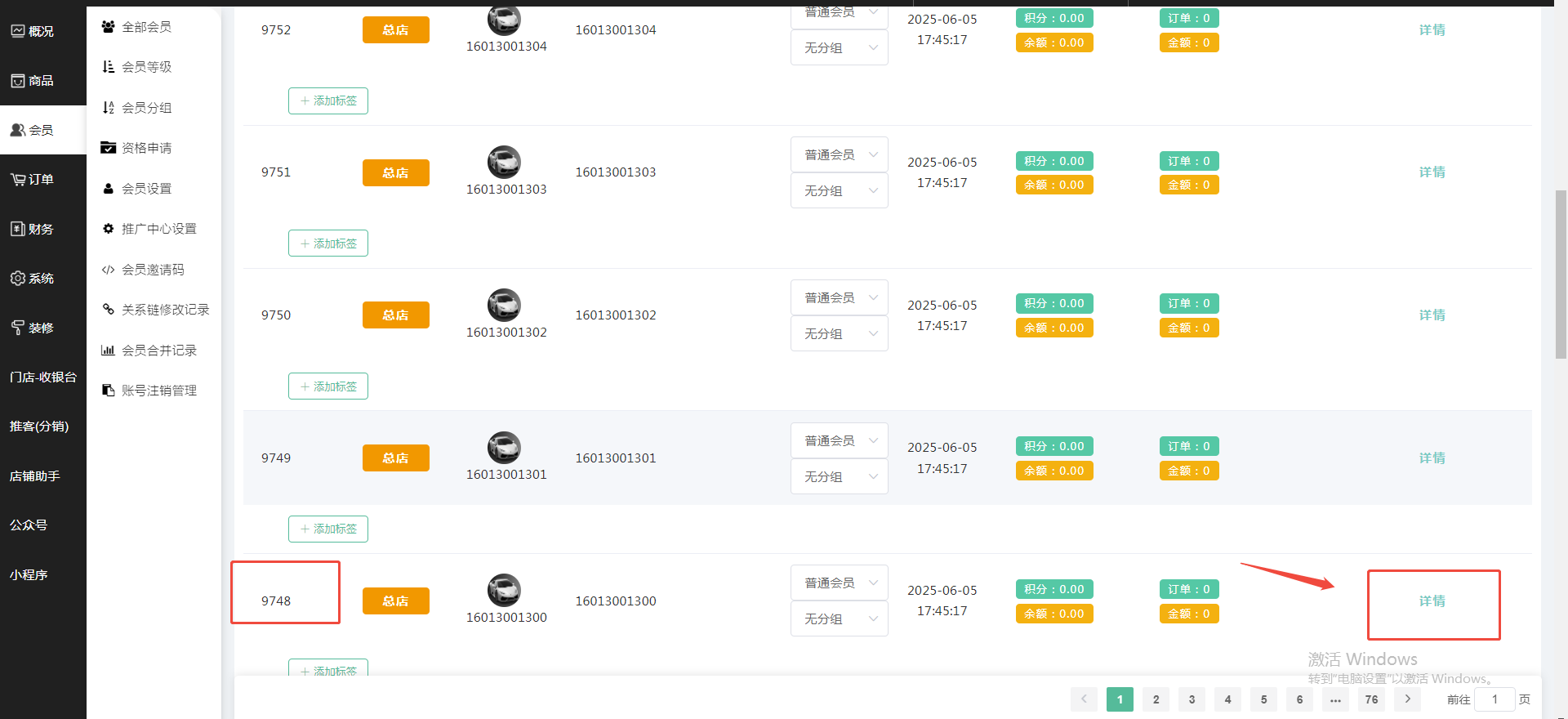Click the 推广中心设置 gear icon
This screenshot has width=1568, height=719.
pos(108,229)
